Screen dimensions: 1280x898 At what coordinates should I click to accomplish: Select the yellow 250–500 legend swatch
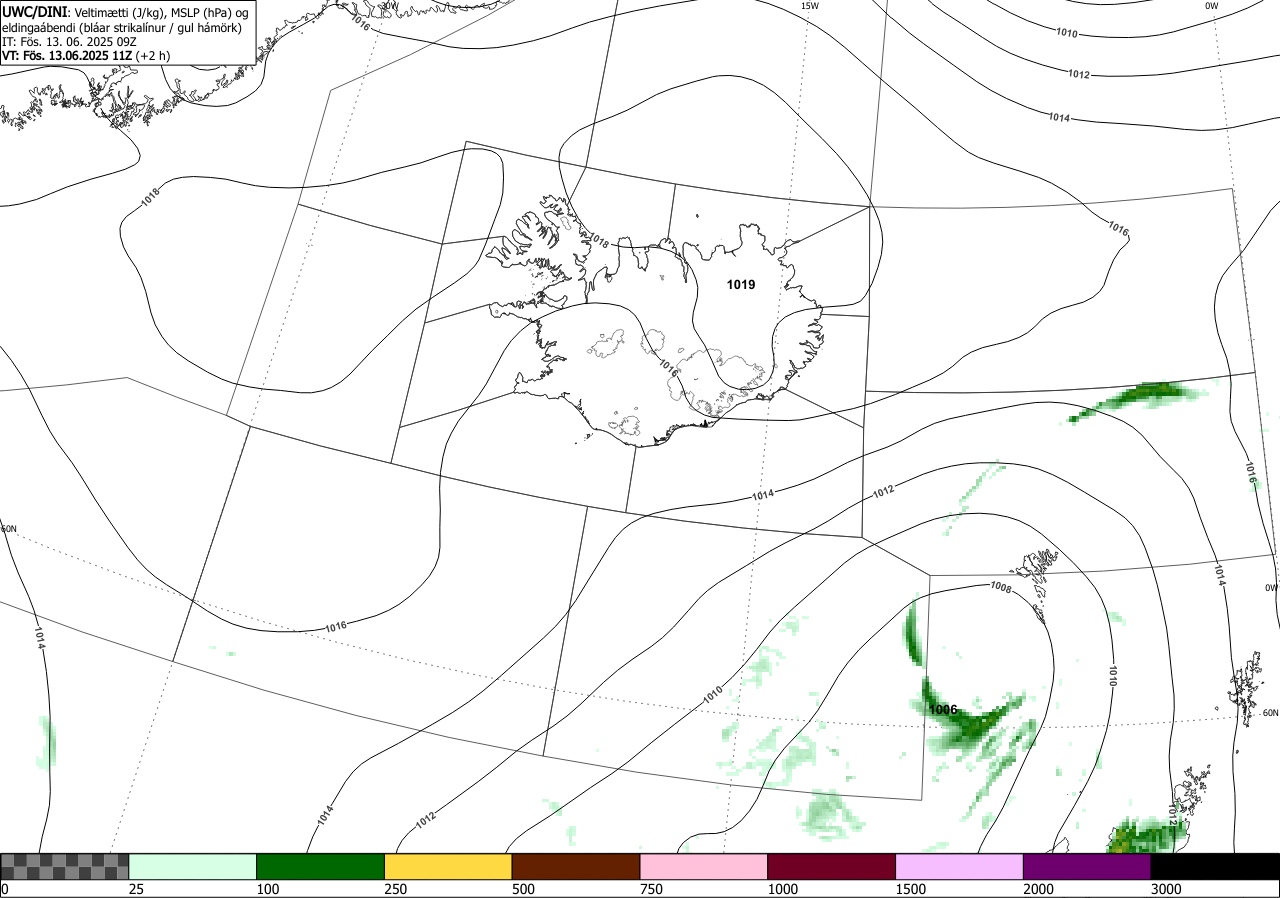pyautogui.click(x=448, y=866)
